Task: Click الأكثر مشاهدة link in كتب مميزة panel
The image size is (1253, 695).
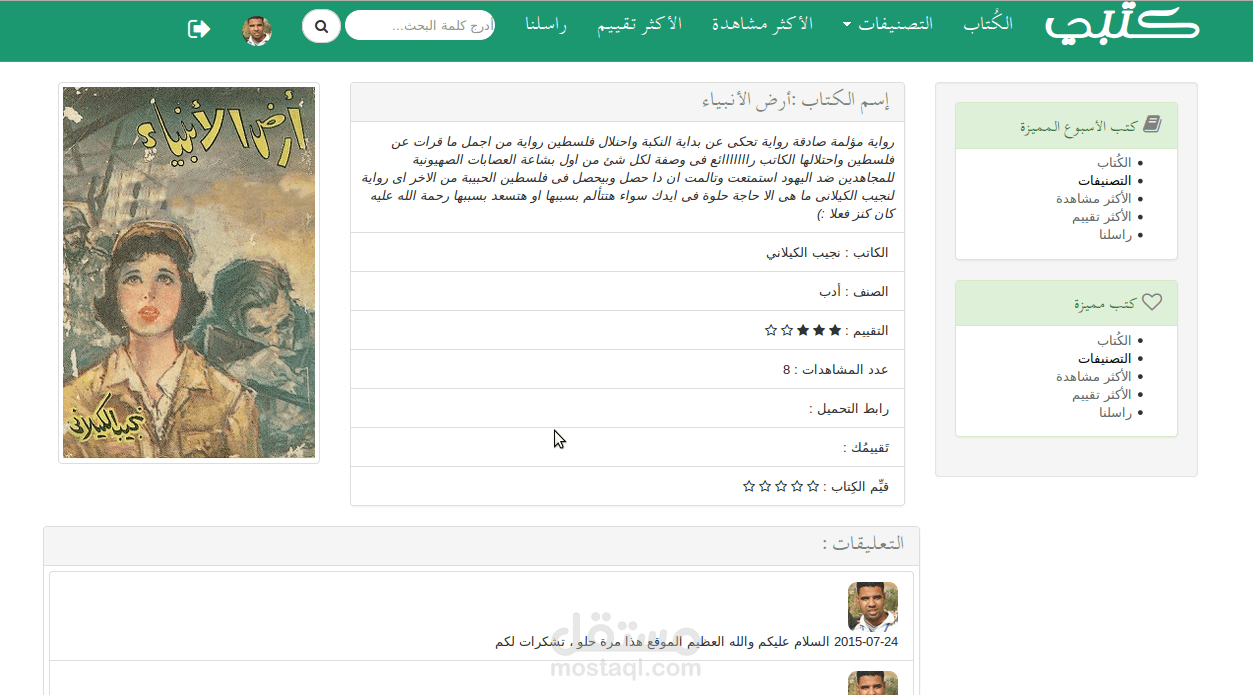Action: [x=1094, y=376]
